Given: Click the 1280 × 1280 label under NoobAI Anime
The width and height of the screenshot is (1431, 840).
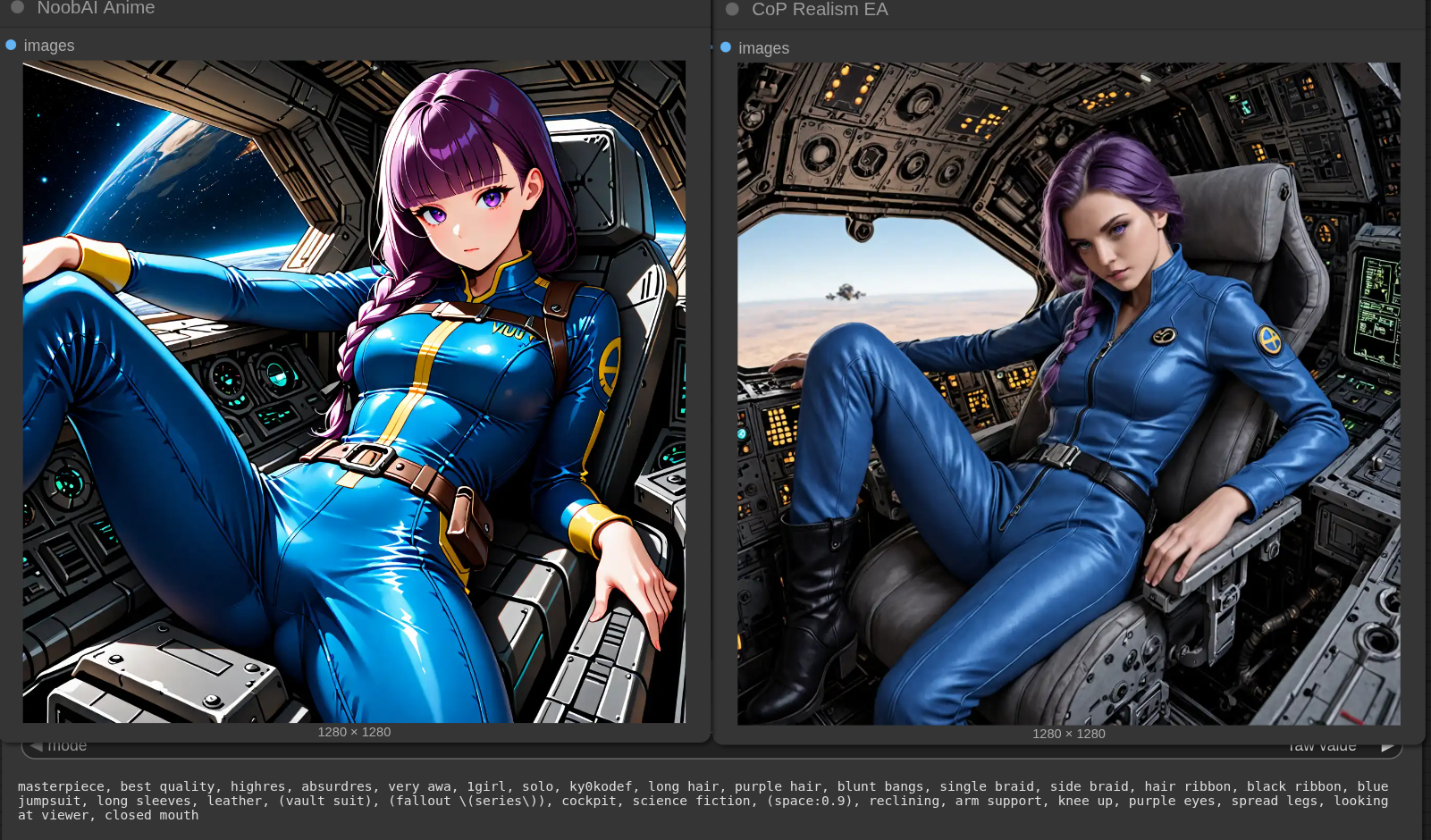Looking at the screenshot, I should click(x=354, y=732).
